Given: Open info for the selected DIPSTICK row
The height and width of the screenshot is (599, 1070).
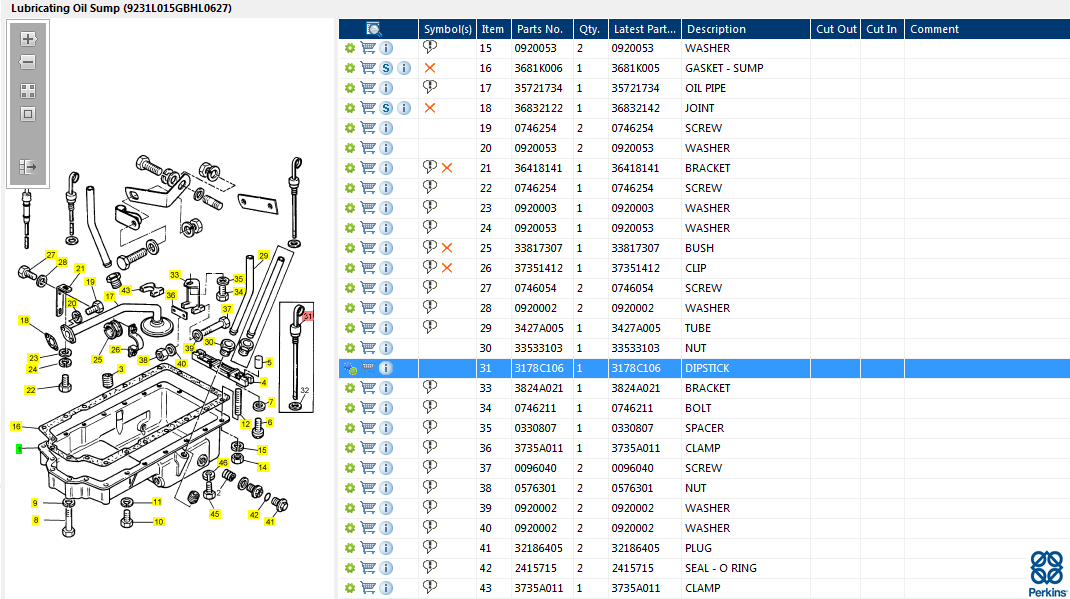Looking at the screenshot, I should pyautogui.click(x=386, y=368).
